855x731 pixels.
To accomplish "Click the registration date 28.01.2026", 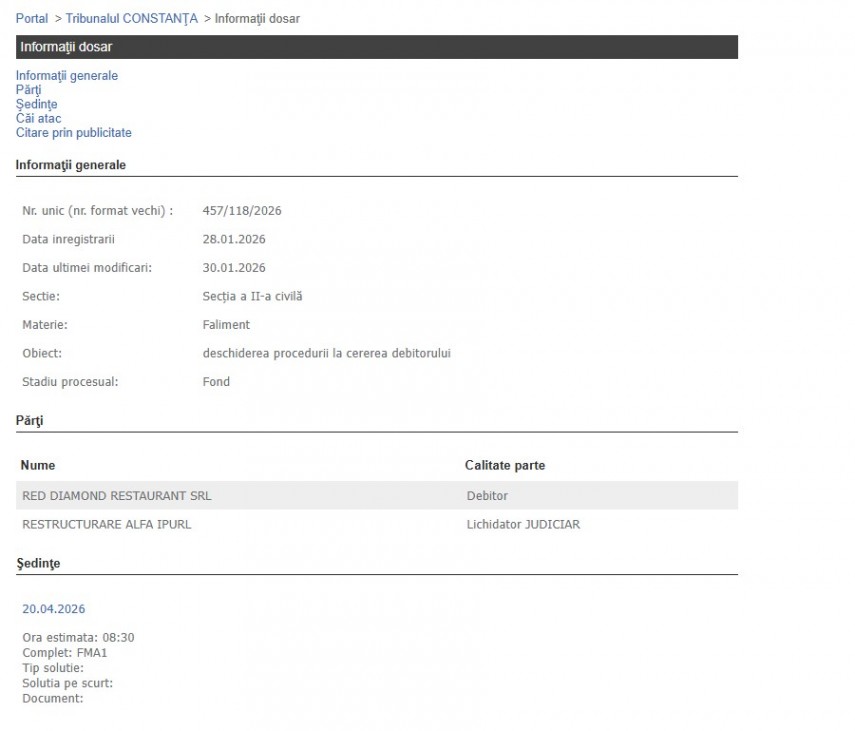I will [234, 240].
